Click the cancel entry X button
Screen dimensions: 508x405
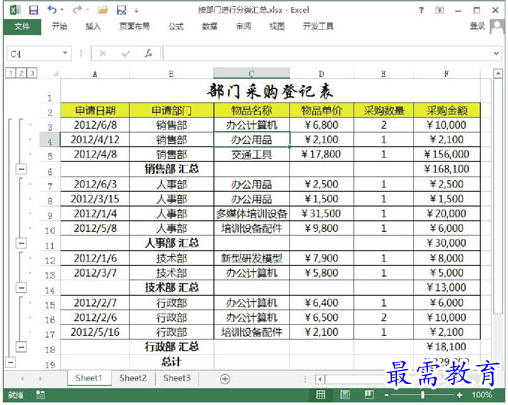point(103,53)
